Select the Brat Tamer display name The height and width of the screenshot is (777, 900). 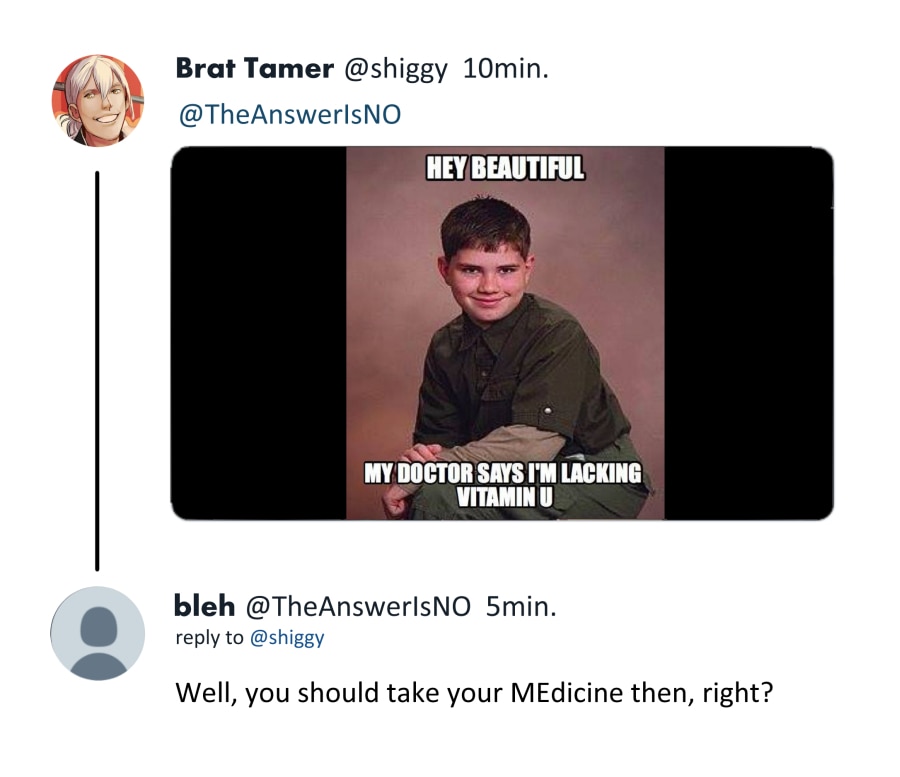click(254, 68)
